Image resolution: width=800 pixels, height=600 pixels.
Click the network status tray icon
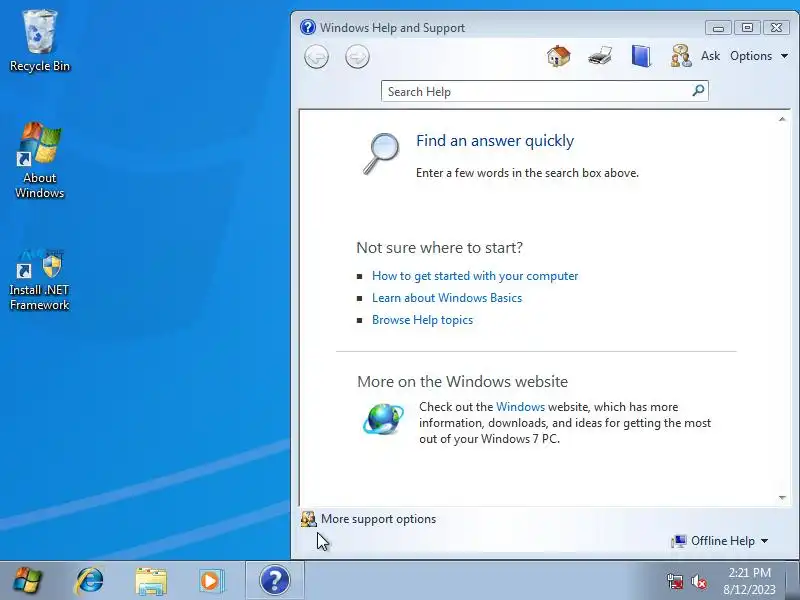[x=675, y=581]
